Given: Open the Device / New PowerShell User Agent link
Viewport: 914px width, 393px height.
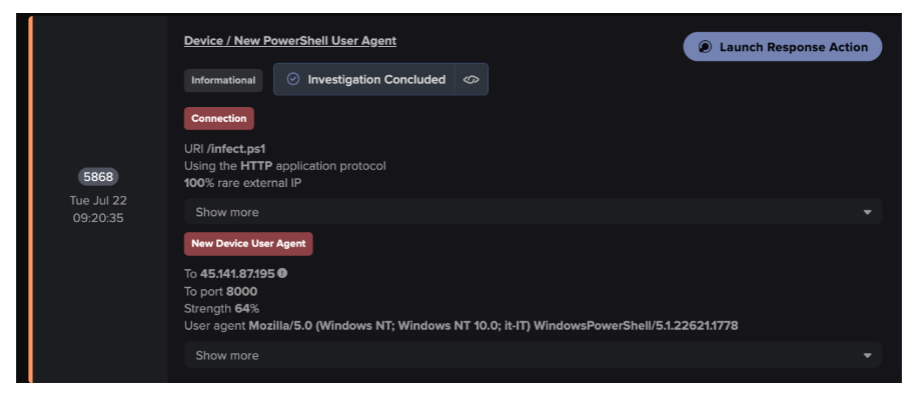Looking at the screenshot, I should (x=290, y=41).
